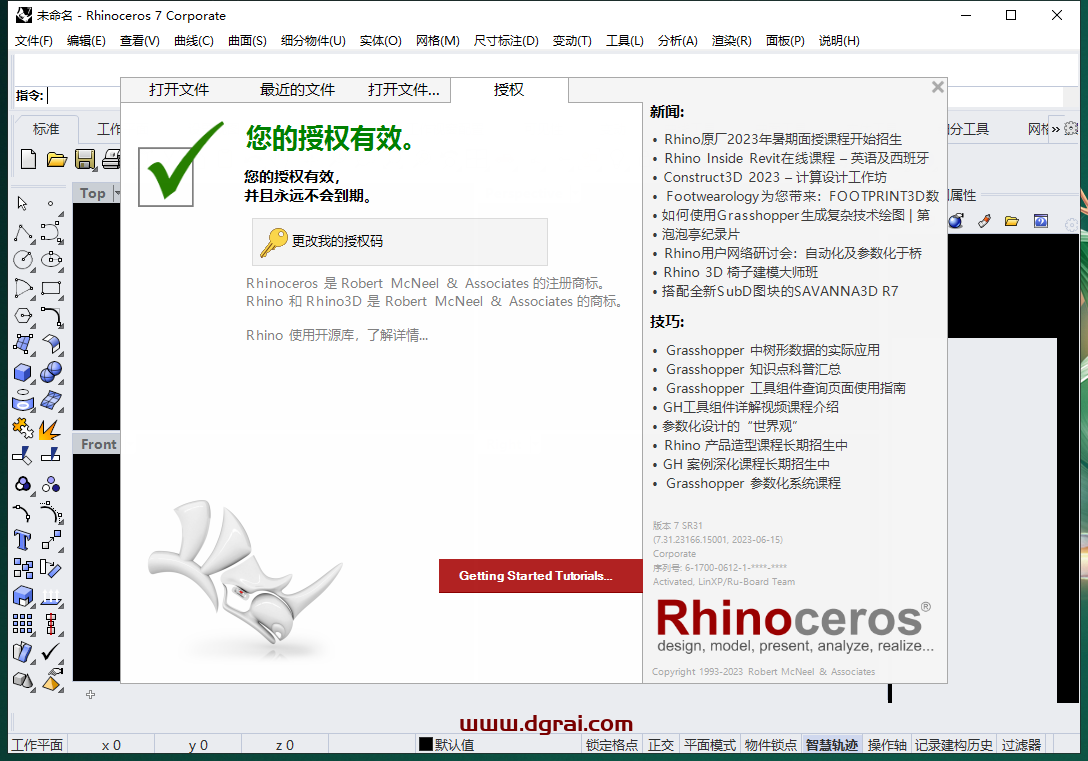Open the 说明(H) help menu

838,40
